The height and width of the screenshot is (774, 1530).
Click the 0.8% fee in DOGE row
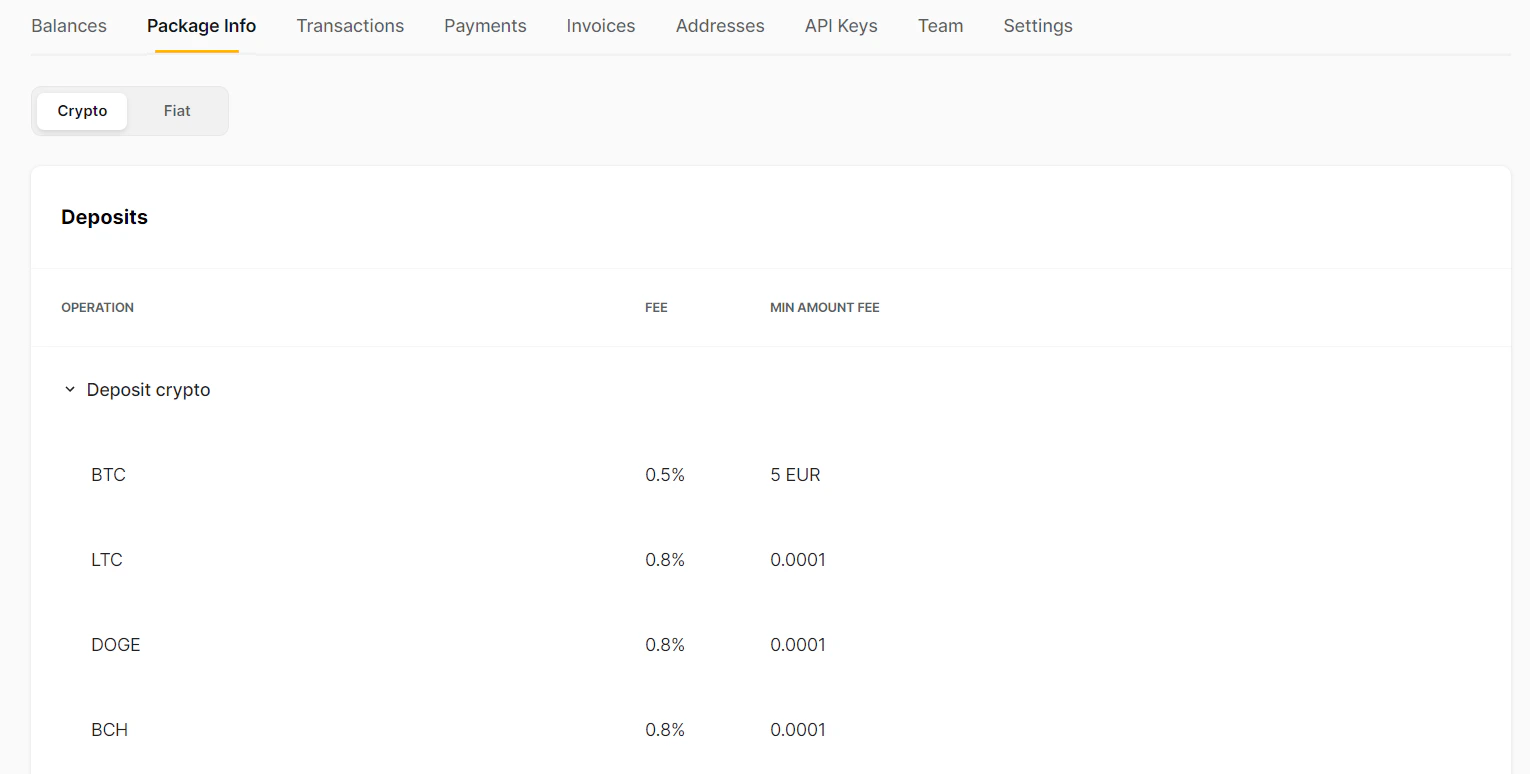pos(665,645)
